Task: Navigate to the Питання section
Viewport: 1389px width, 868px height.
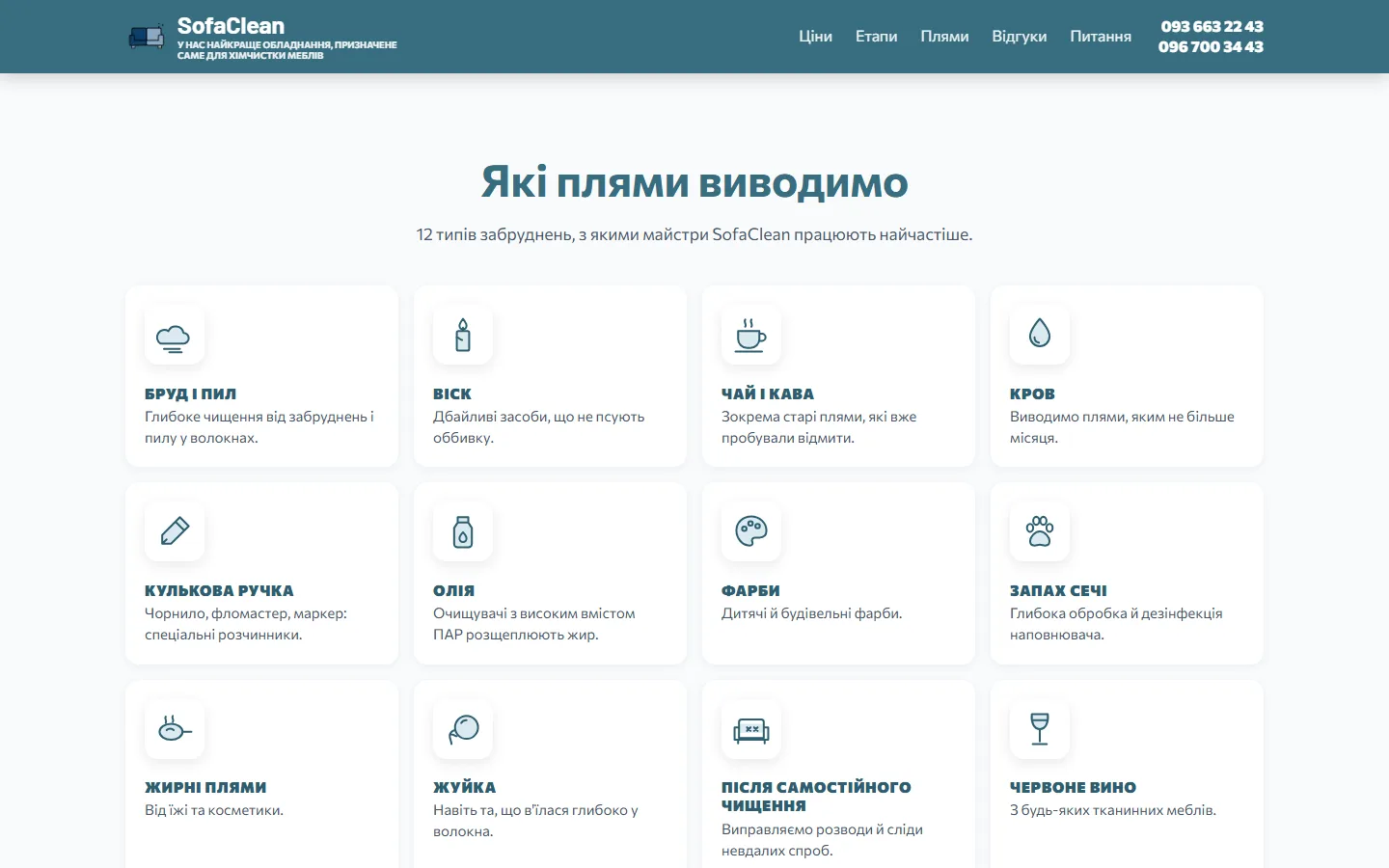Action: [x=1101, y=37]
